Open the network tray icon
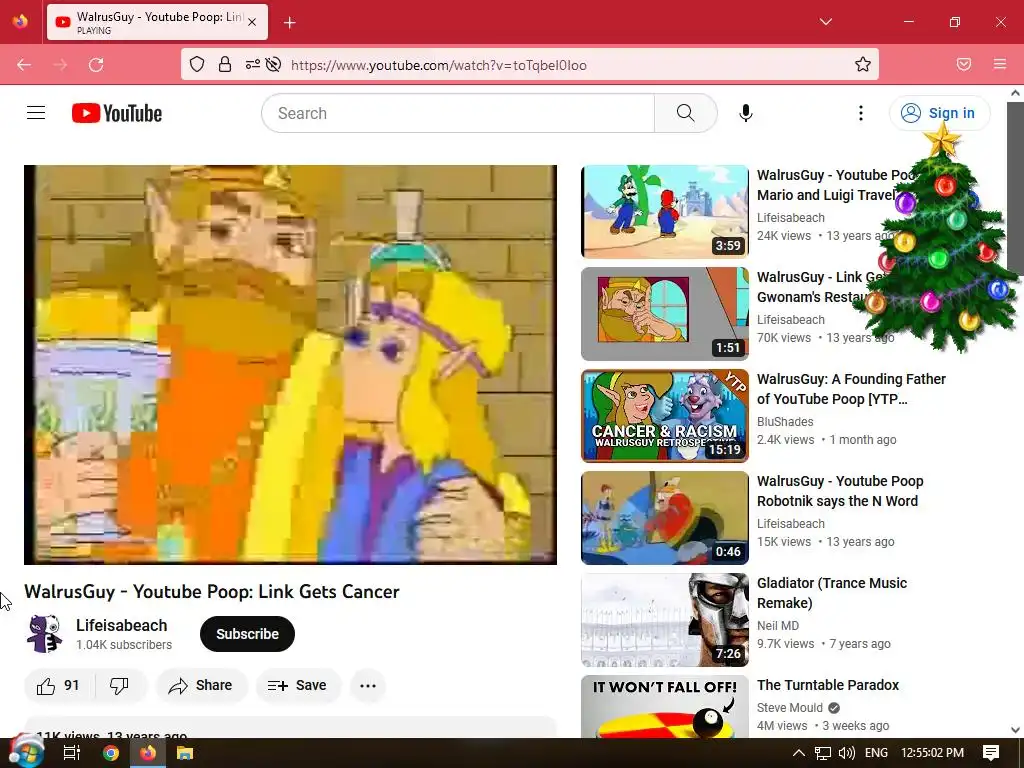This screenshot has height=768, width=1024. pyautogui.click(x=823, y=753)
